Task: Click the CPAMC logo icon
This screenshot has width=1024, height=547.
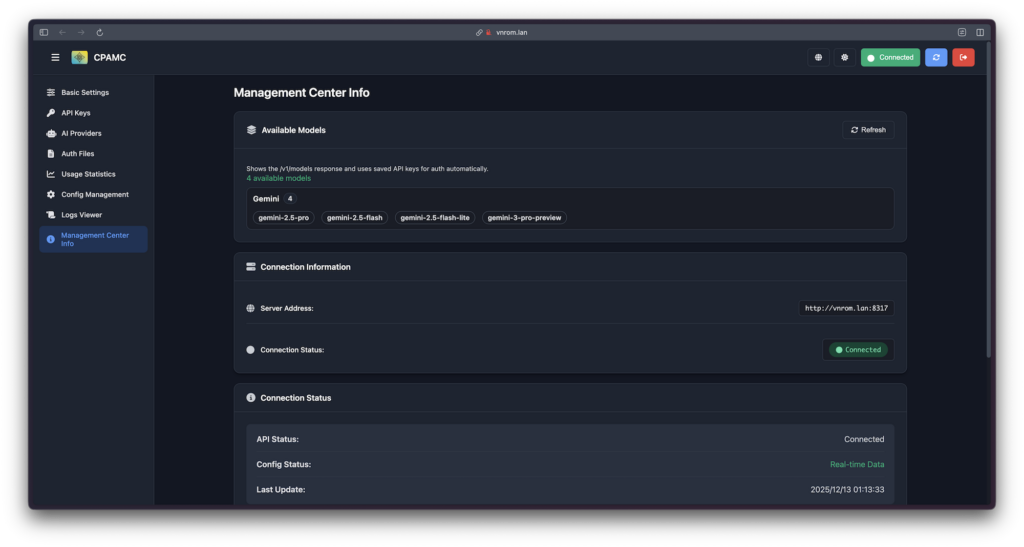Action: pyautogui.click(x=79, y=57)
